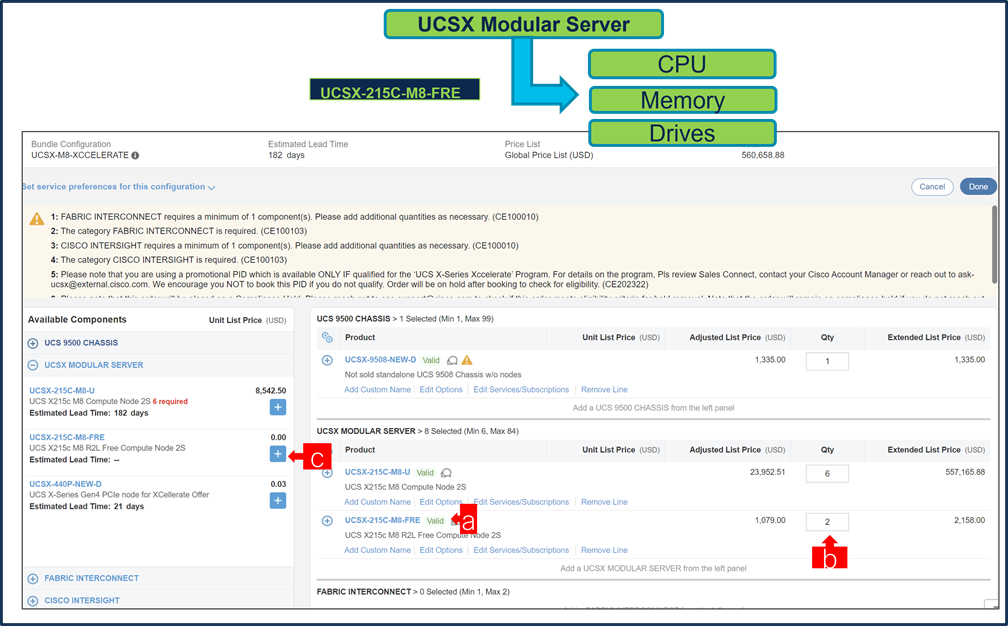Click the info icon beside UCSX-M8-XCCELERATE
Viewport: 1008px width, 626px height.
coord(135,156)
